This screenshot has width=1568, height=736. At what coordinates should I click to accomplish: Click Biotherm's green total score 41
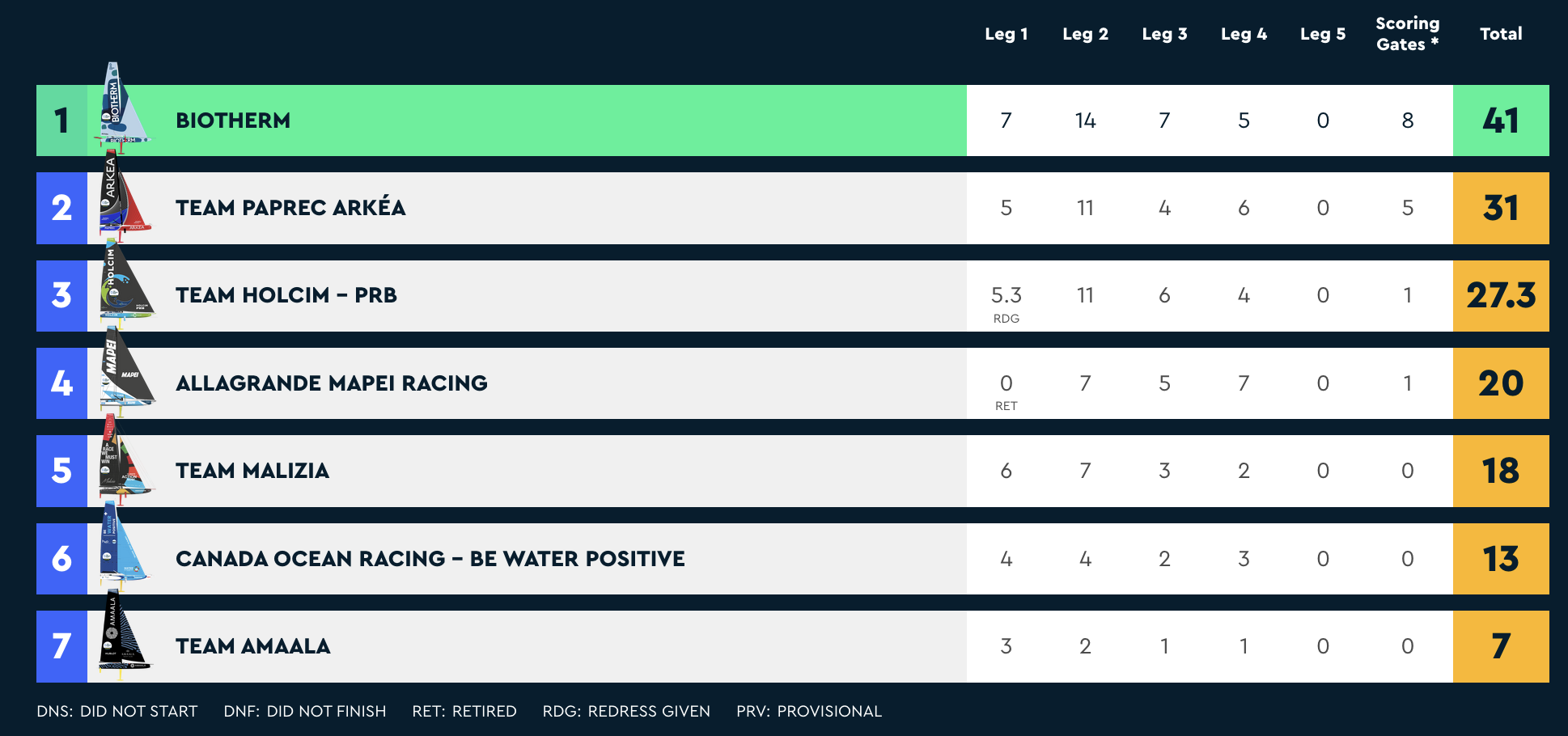coord(1501,121)
